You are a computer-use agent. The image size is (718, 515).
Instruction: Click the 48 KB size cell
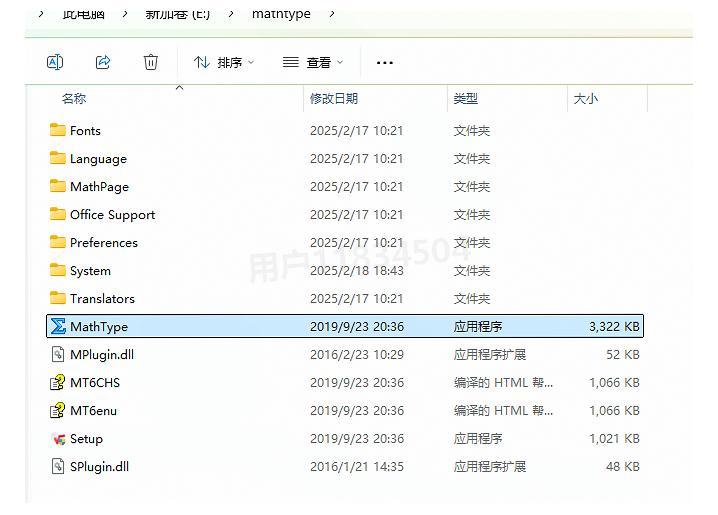coord(623,467)
